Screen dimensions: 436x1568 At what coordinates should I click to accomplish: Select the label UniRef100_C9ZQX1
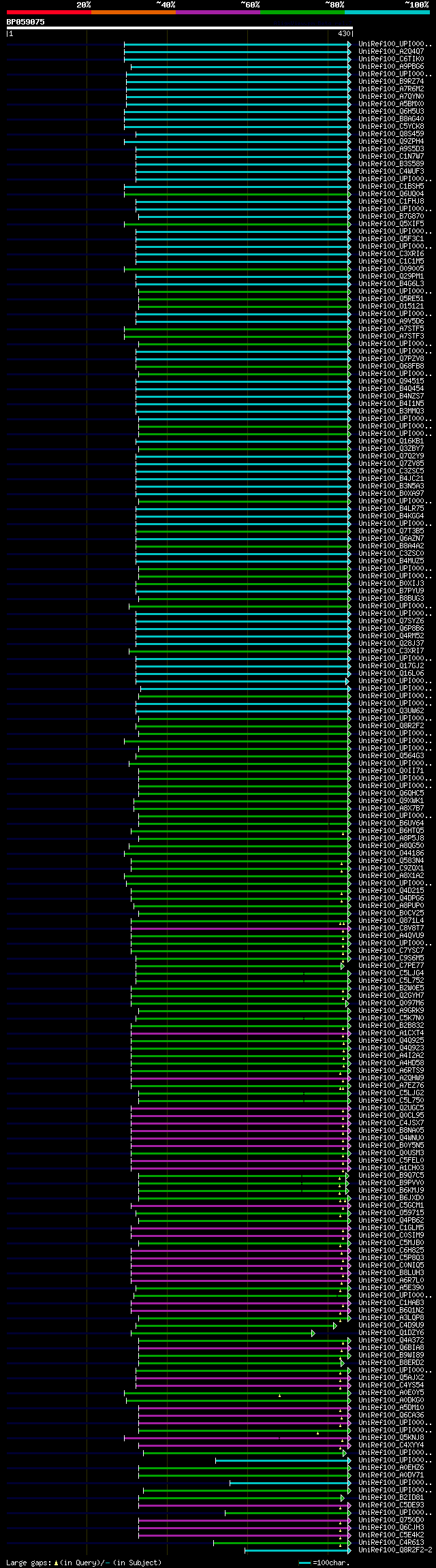(x=391, y=868)
